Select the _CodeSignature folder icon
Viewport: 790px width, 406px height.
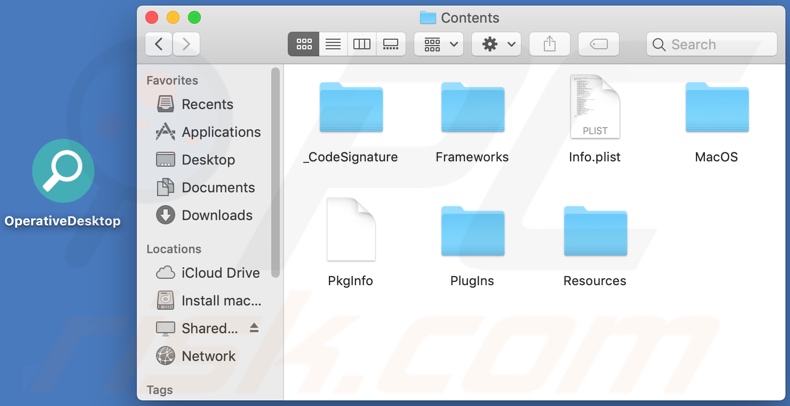tap(351, 108)
